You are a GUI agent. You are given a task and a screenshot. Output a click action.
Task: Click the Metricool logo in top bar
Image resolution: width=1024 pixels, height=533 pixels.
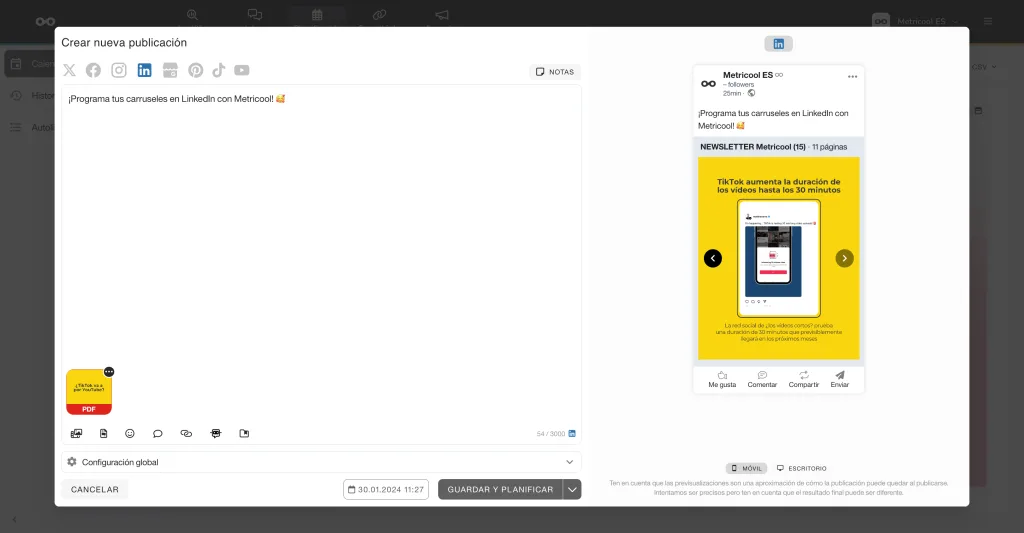46,22
